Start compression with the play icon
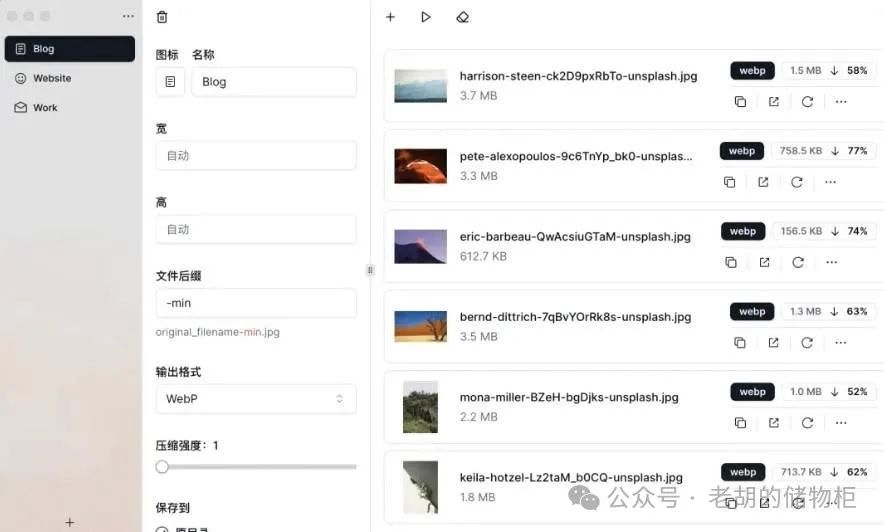The height and width of the screenshot is (532, 884). tap(426, 17)
